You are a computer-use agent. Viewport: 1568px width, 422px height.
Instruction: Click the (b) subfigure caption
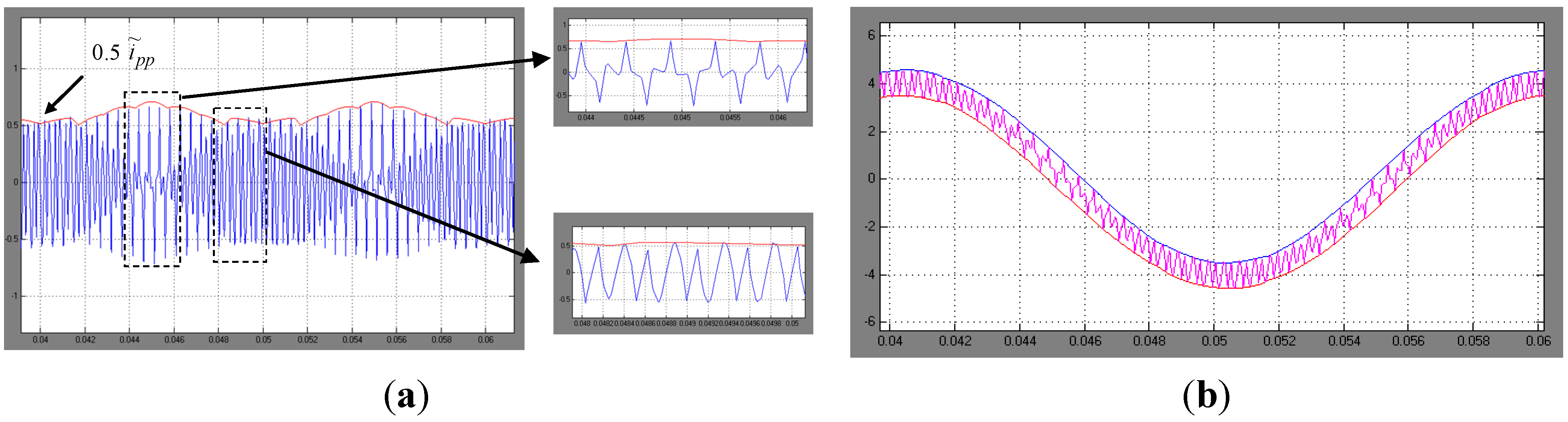(x=1206, y=397)
